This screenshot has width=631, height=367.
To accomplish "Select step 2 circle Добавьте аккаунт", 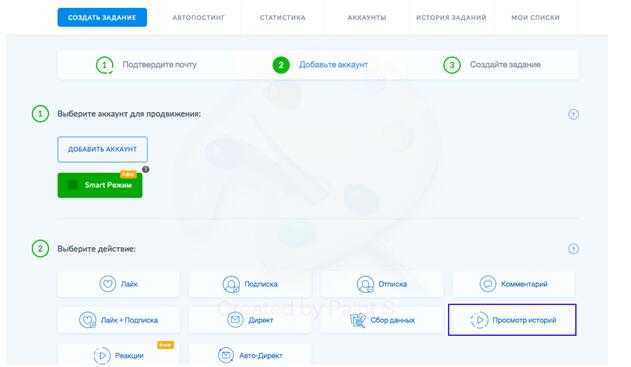I will click(x=281, y=65).
